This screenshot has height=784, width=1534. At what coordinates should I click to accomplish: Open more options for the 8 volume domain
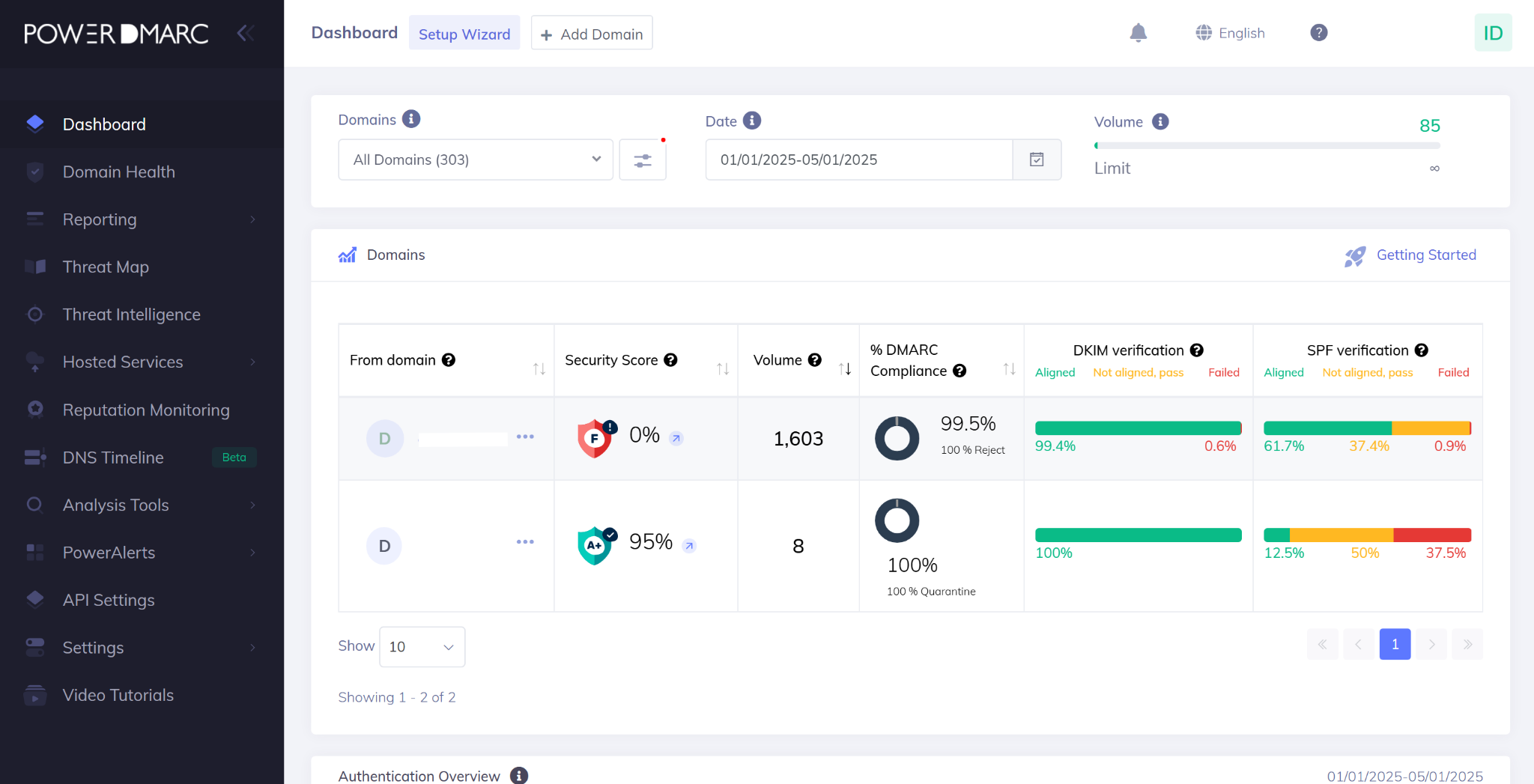click(x=525, y=541)
